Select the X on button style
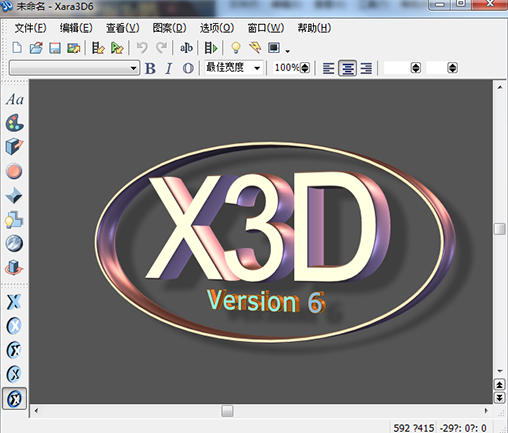The height and width of the screenshot is (433, 508). pos(14,326)
